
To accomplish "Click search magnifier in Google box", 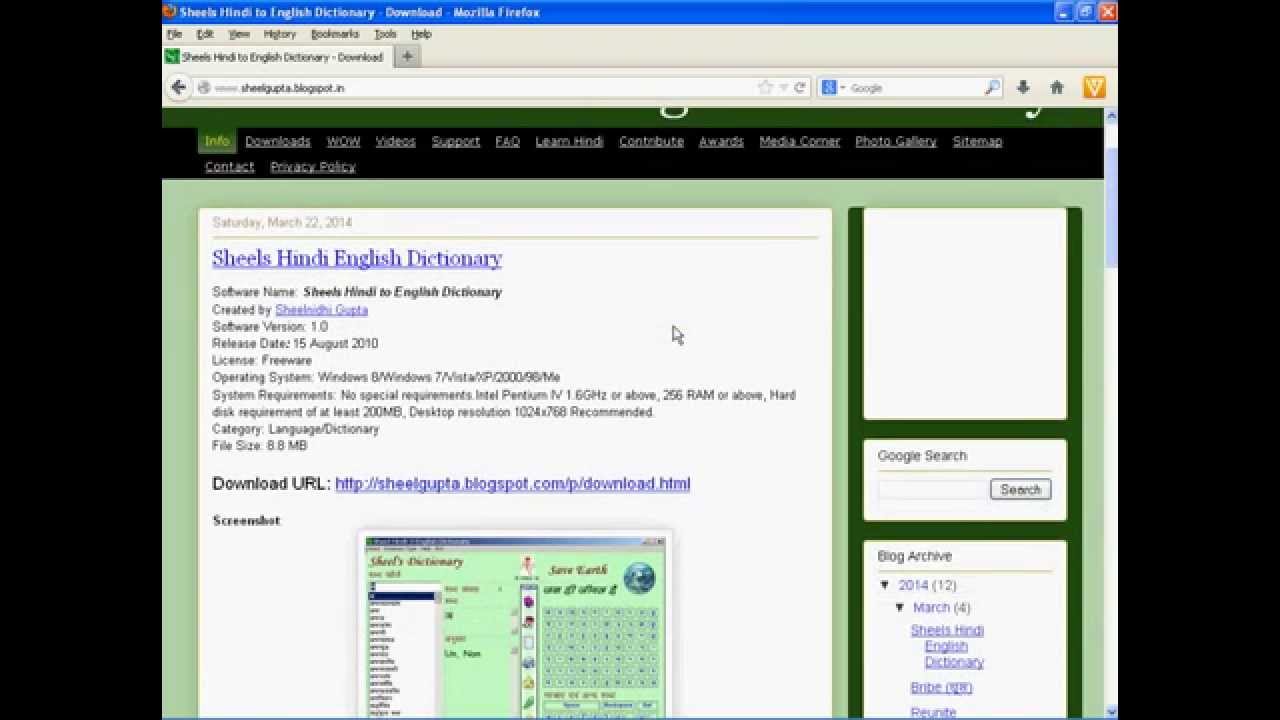I will point(992,87).
